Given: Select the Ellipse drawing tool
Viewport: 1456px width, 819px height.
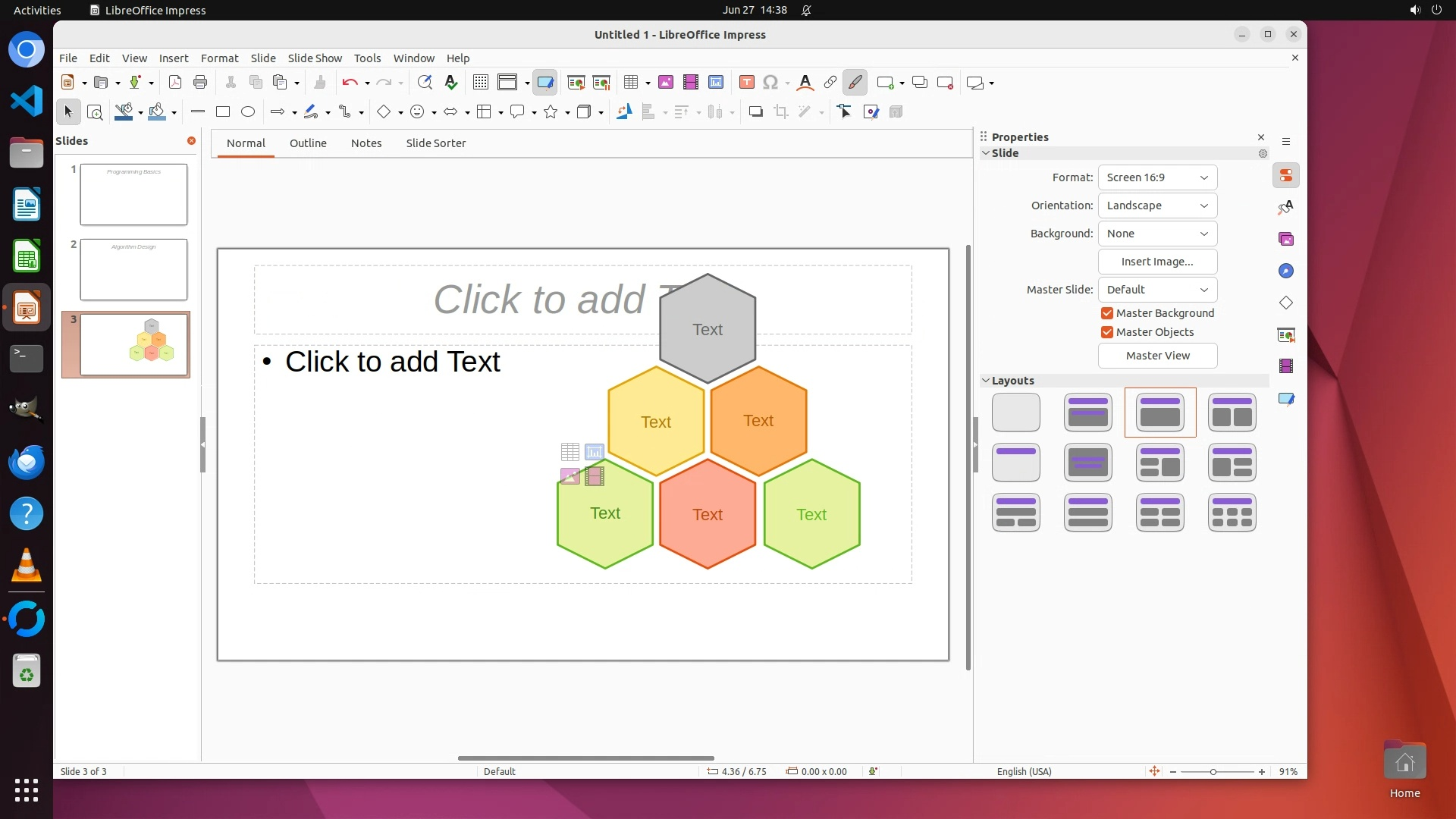Looking at the screenshot, I should [x=248, y=112].
